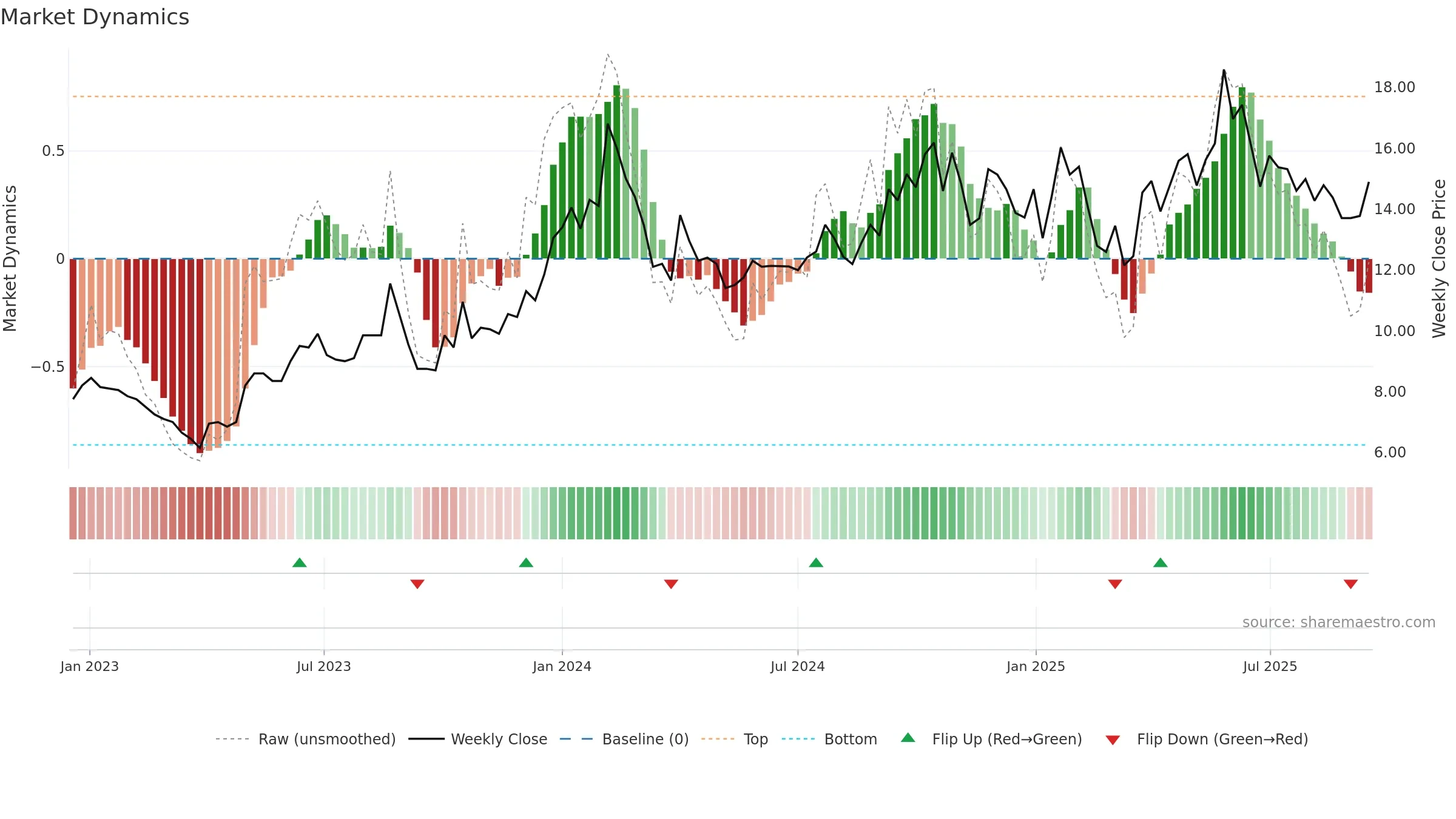
Task: Toggle the Weekly Close legend entry
Action: pyautogui.click(x=478, y=739)
